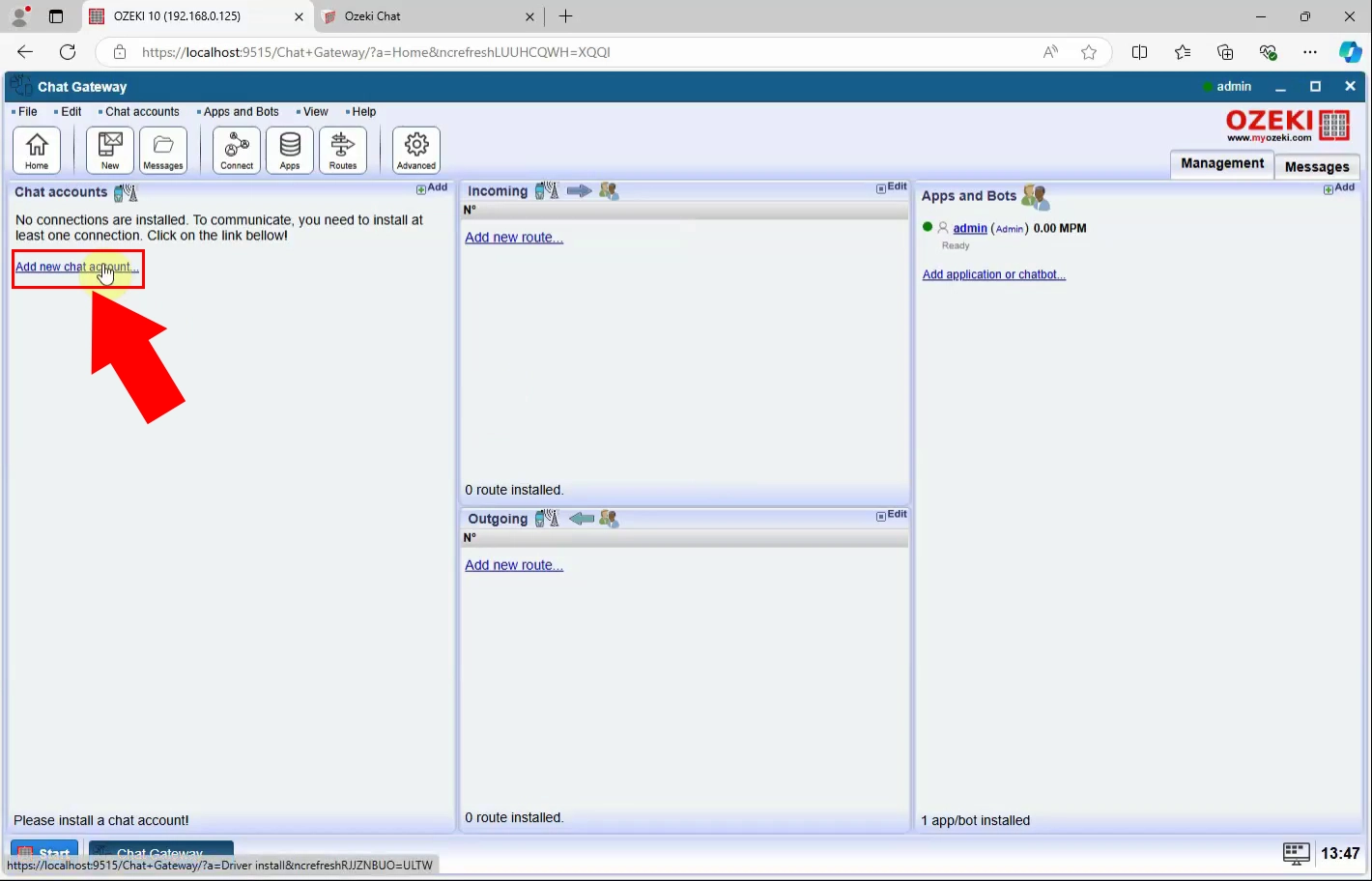Open the Apps database toolbar icon

[x=290, y=151]
